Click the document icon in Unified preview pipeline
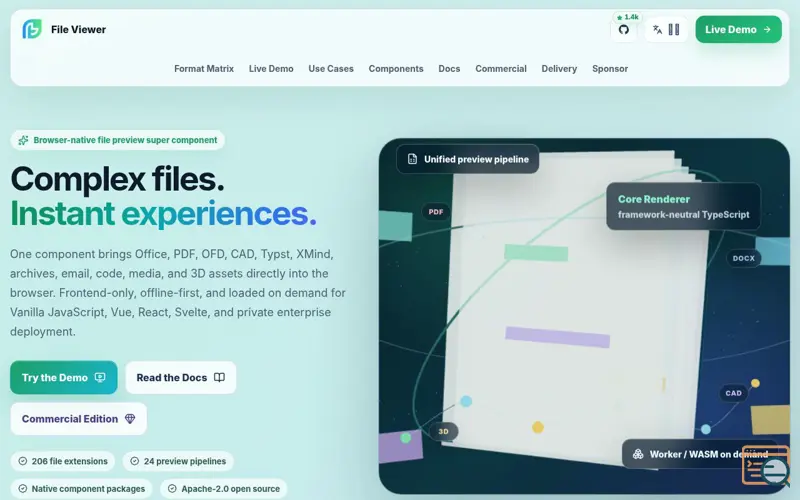800x500 pixels. [x=412, y=159]
